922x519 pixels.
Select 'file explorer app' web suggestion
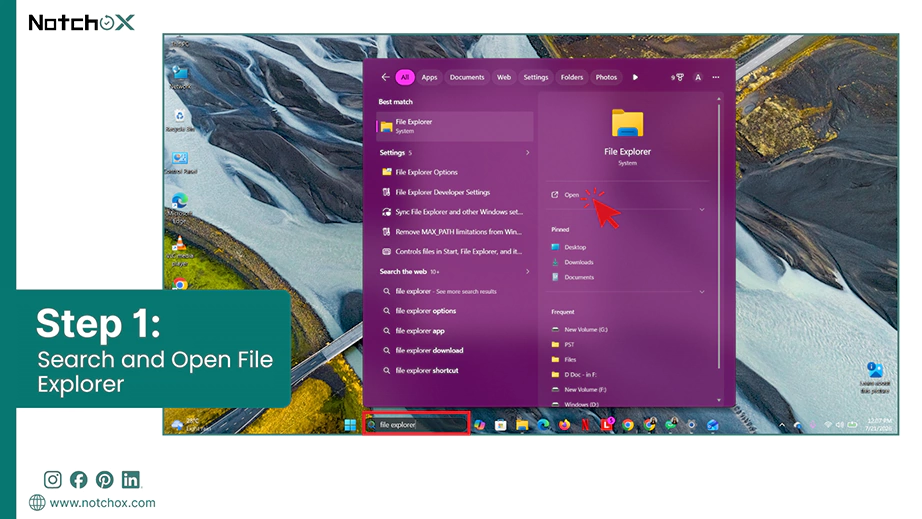pyautogui.click(x=455, y=331)
